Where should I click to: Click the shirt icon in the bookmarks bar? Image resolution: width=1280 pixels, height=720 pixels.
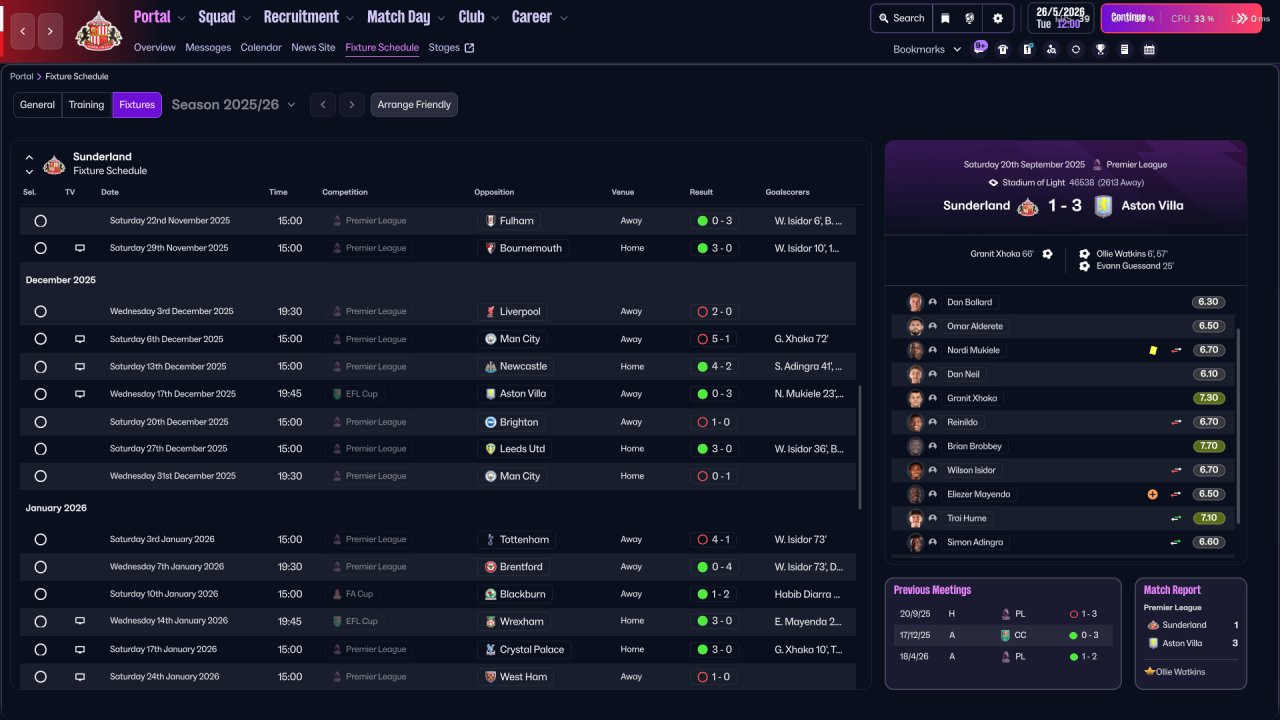tap(1003, 49)
